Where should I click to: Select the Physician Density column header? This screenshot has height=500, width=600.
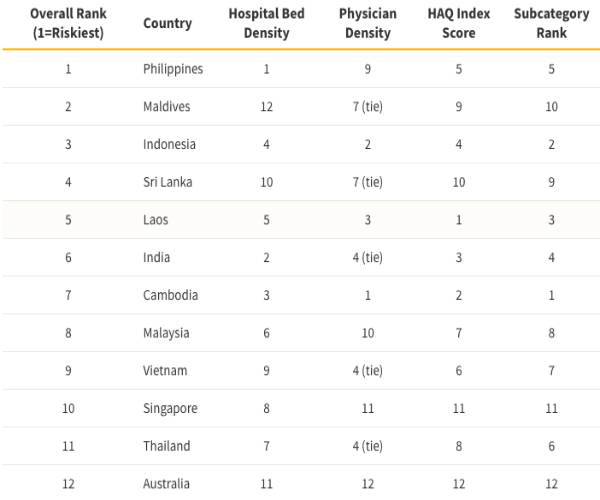click(368, 24)
